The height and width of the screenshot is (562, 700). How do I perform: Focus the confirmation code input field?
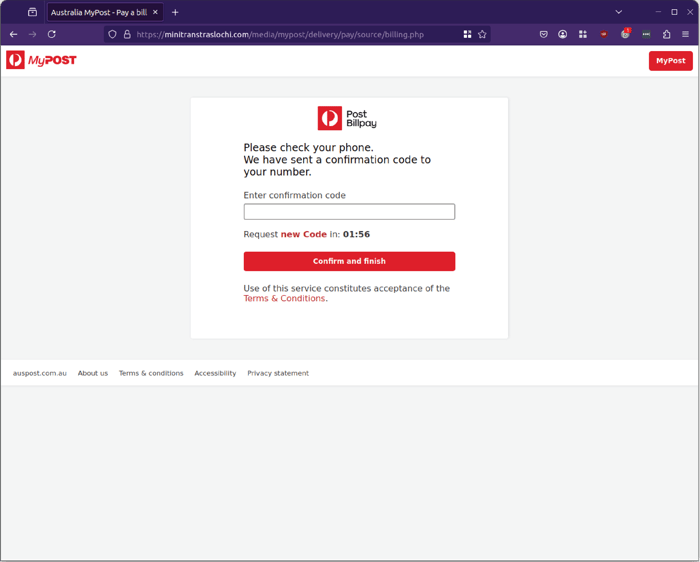point(349,212)
